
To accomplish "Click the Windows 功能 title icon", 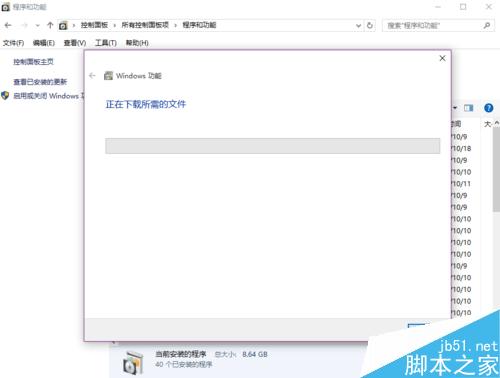I will tap(108, 76).
